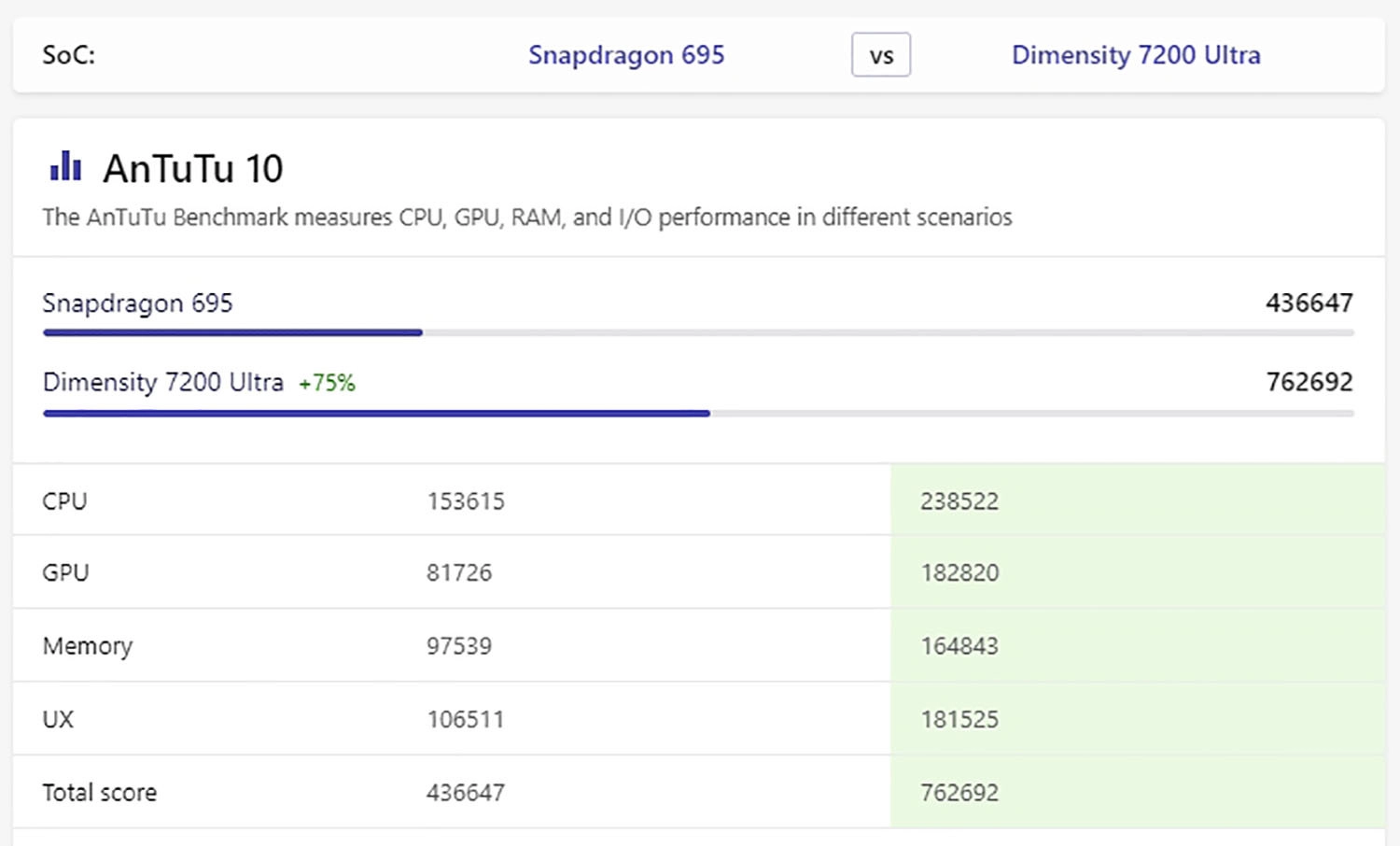Click the AnTuTu 10 bar chart icon
1400x846 pixels.
(65, 166)
